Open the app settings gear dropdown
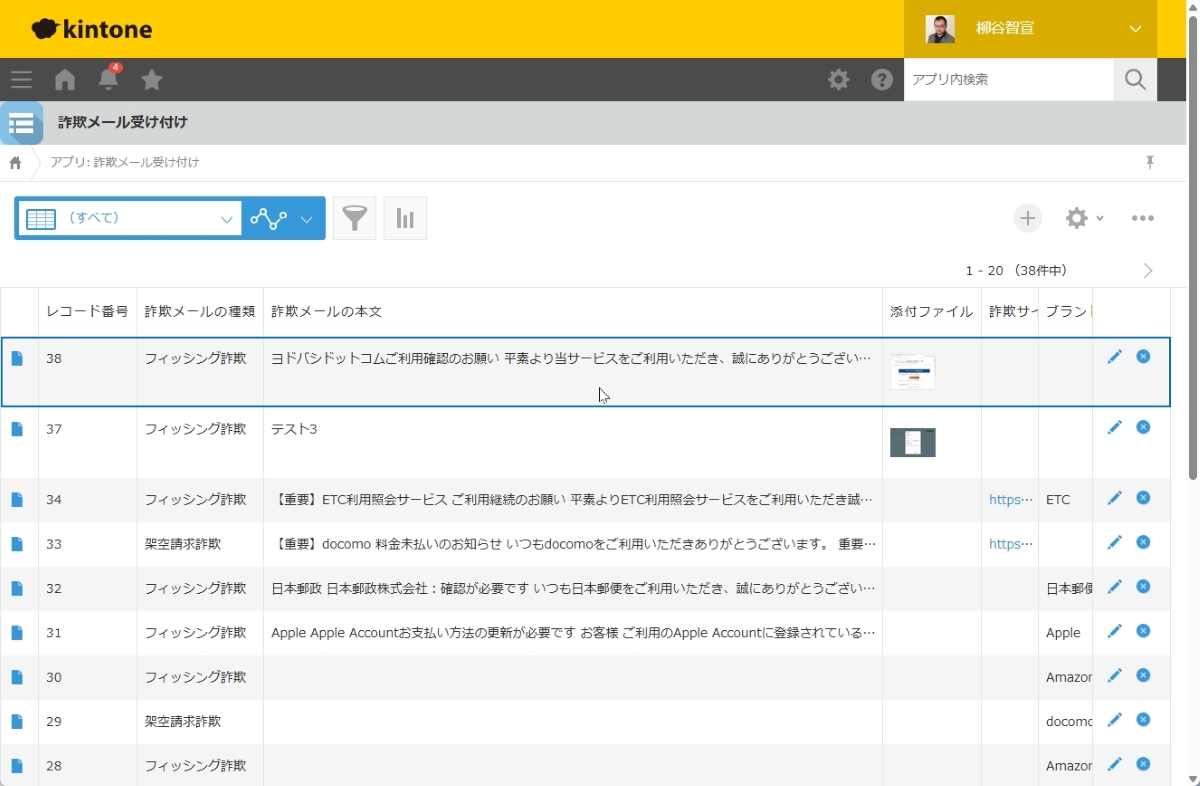 coord(1083,218)
